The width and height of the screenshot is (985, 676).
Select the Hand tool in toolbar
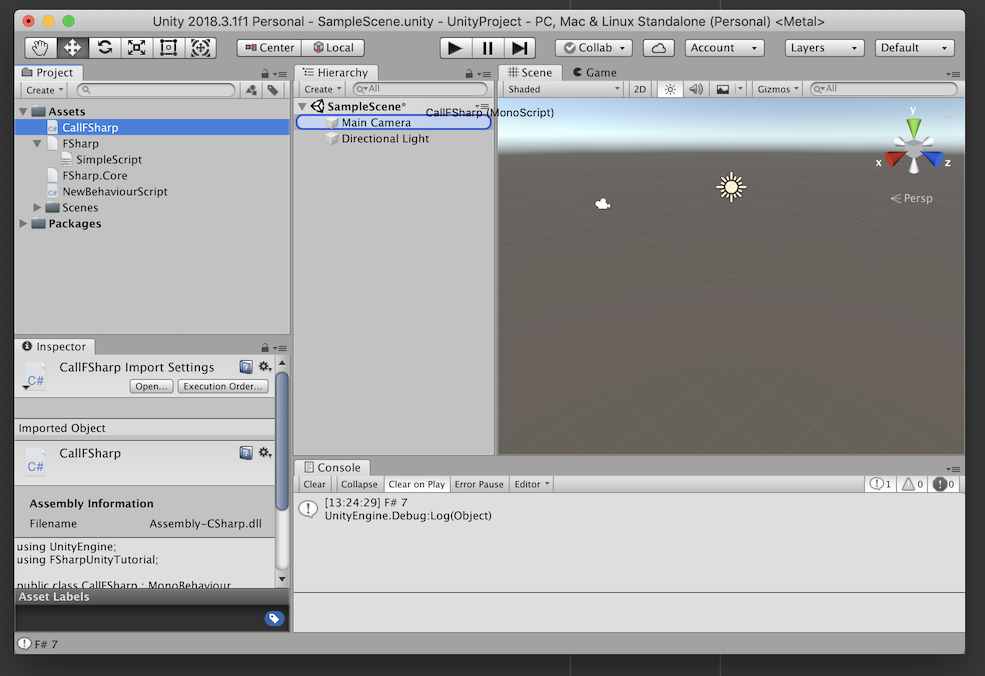click(41, 48)
